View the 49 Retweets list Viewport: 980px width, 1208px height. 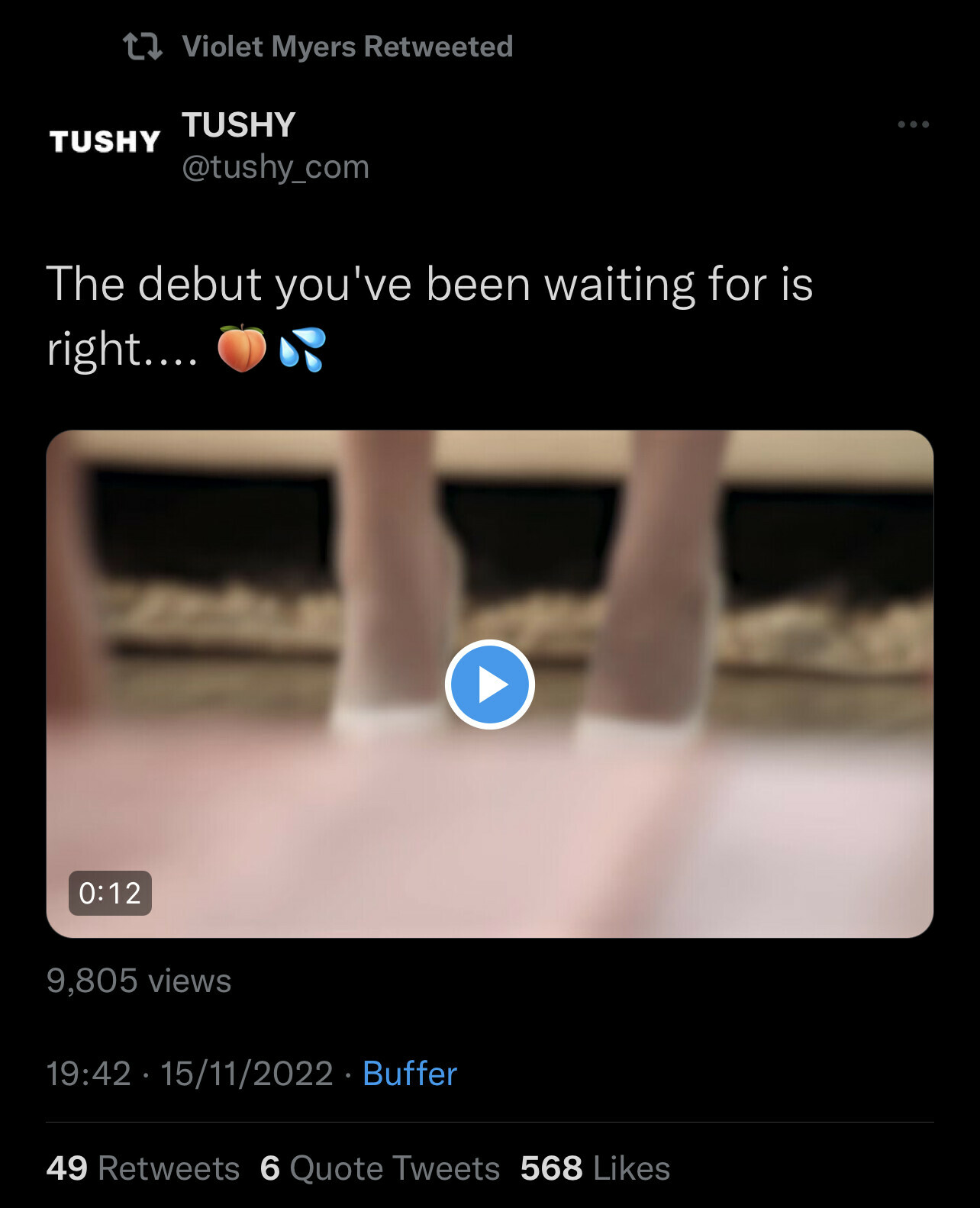pos(143,1168)
